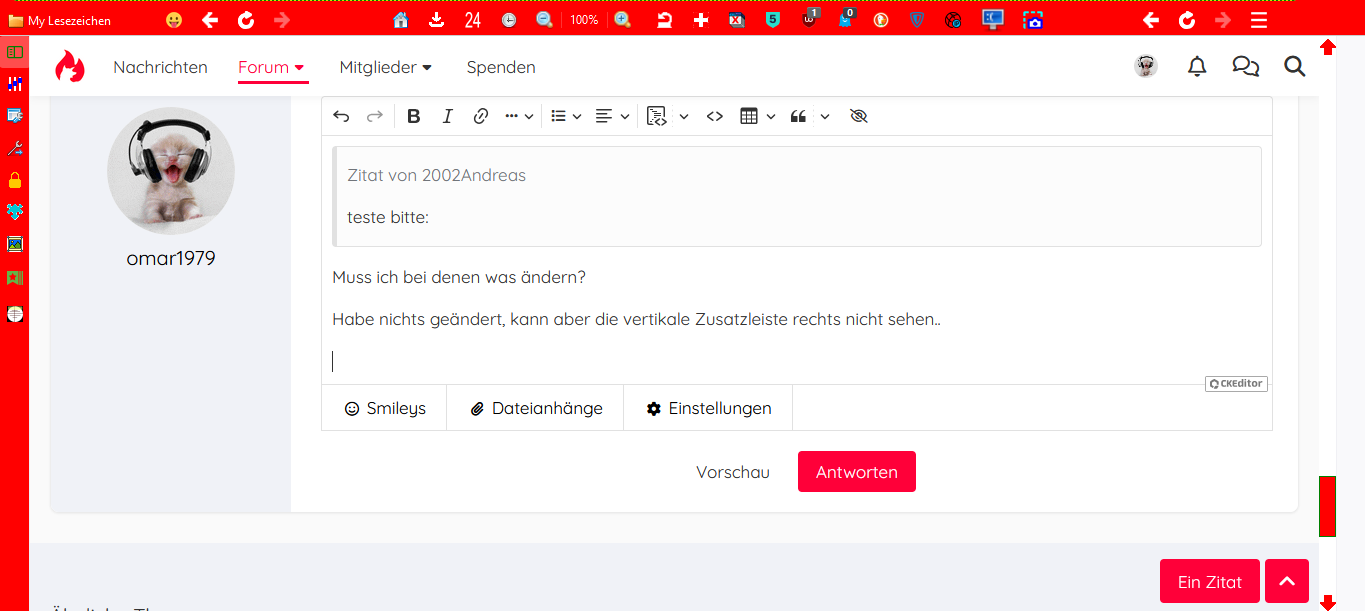
Task: Open site search magnifier icon
Action: pos(1294,67)
